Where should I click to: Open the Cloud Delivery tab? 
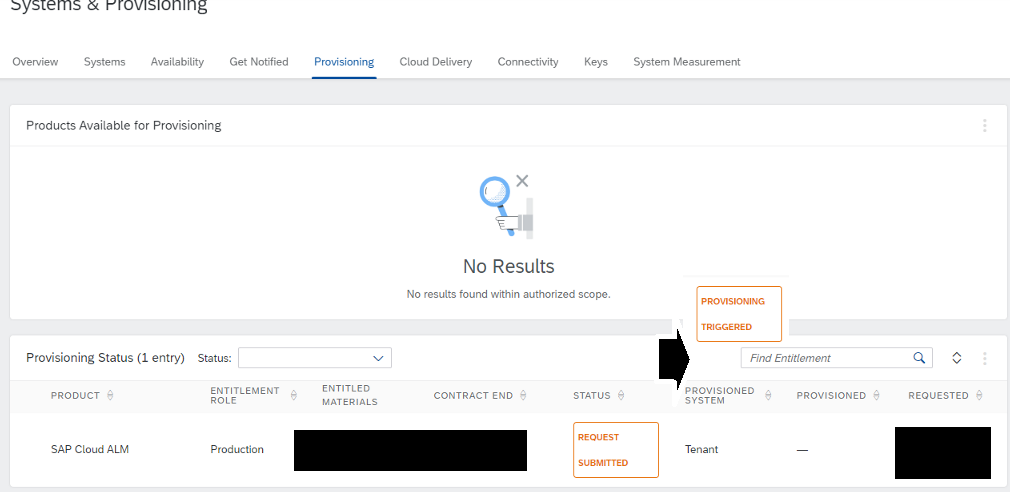coord(435,62)
